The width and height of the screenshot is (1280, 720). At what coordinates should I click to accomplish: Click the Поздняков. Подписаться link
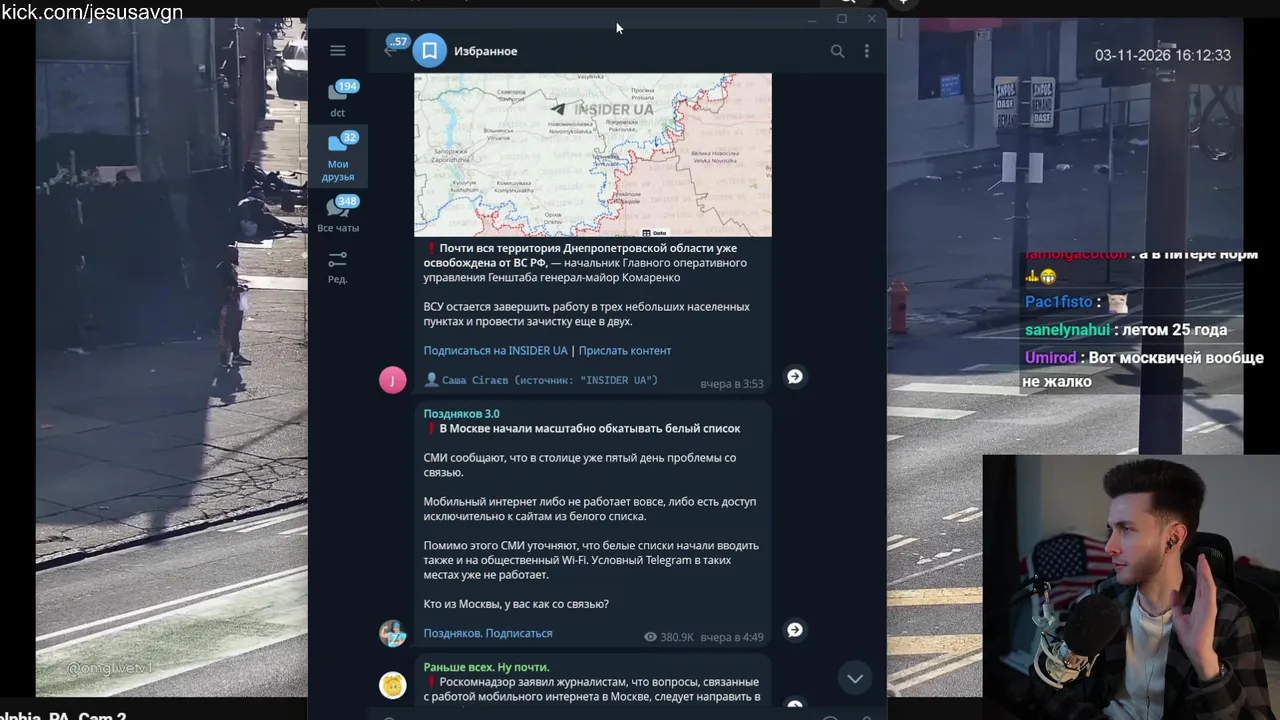(x=488, y=634)
